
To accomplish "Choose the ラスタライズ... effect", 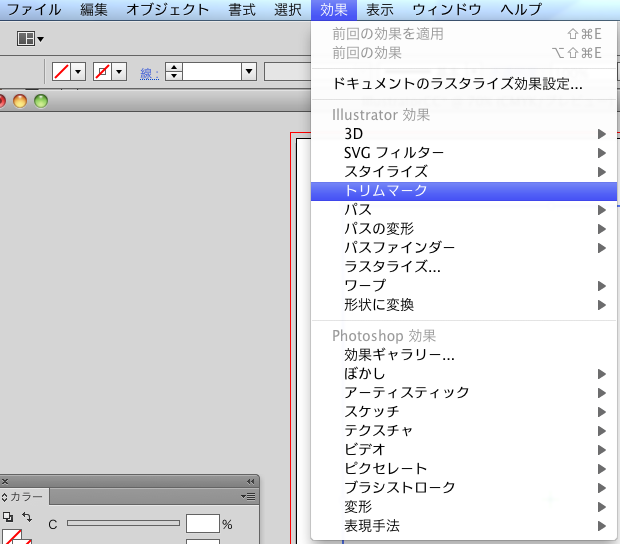I will [x=464, y=266].
